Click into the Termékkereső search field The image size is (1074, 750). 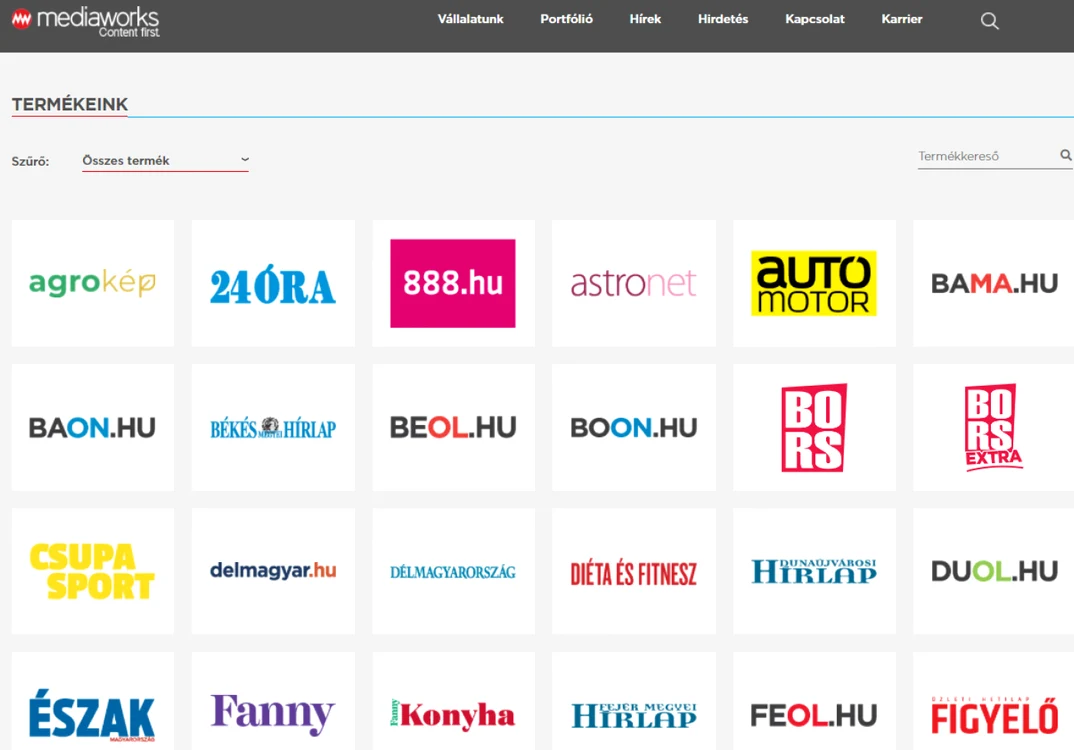point(987,156)
